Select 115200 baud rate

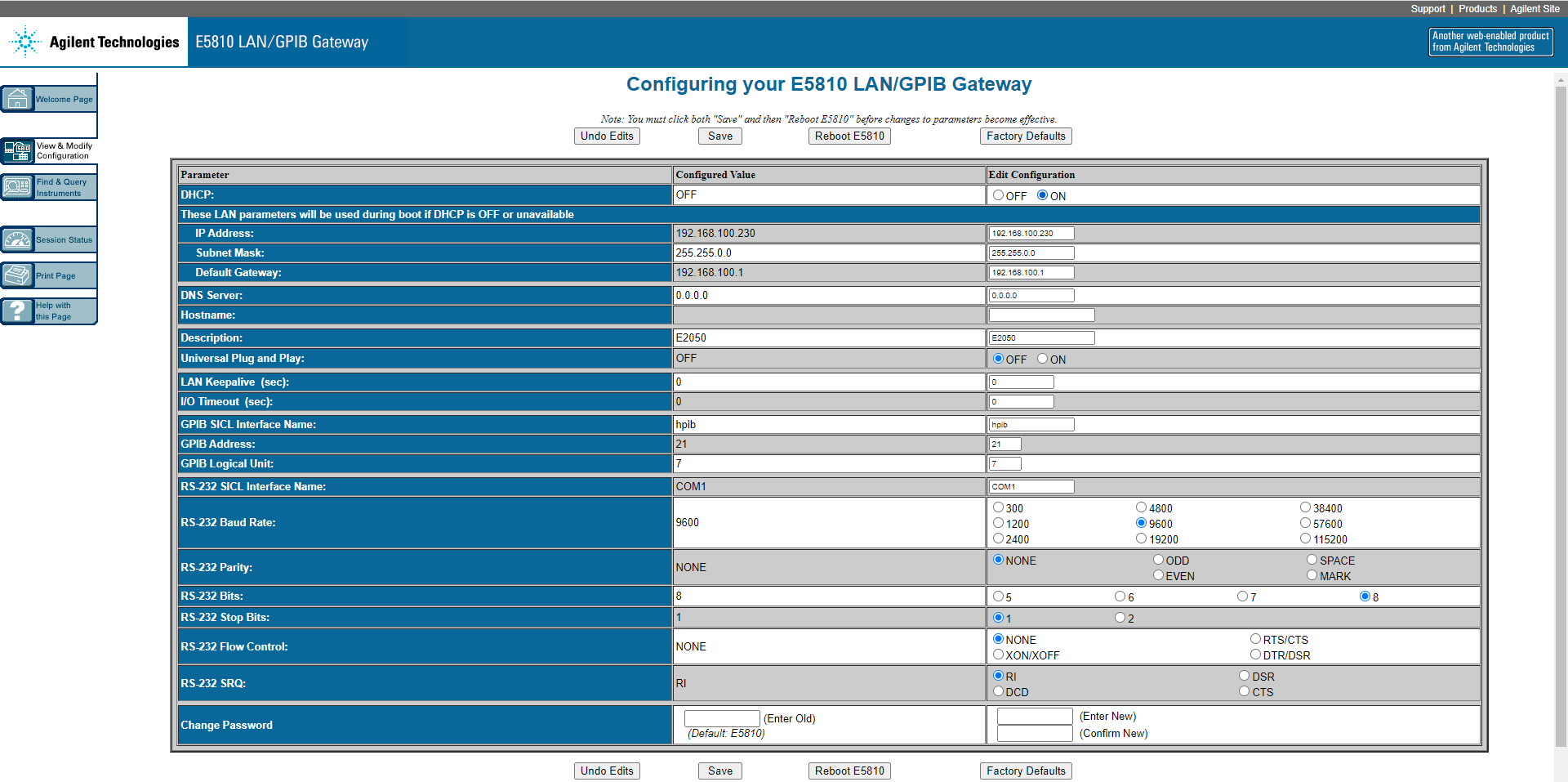pyautogui.click(x=1305, y=538)
